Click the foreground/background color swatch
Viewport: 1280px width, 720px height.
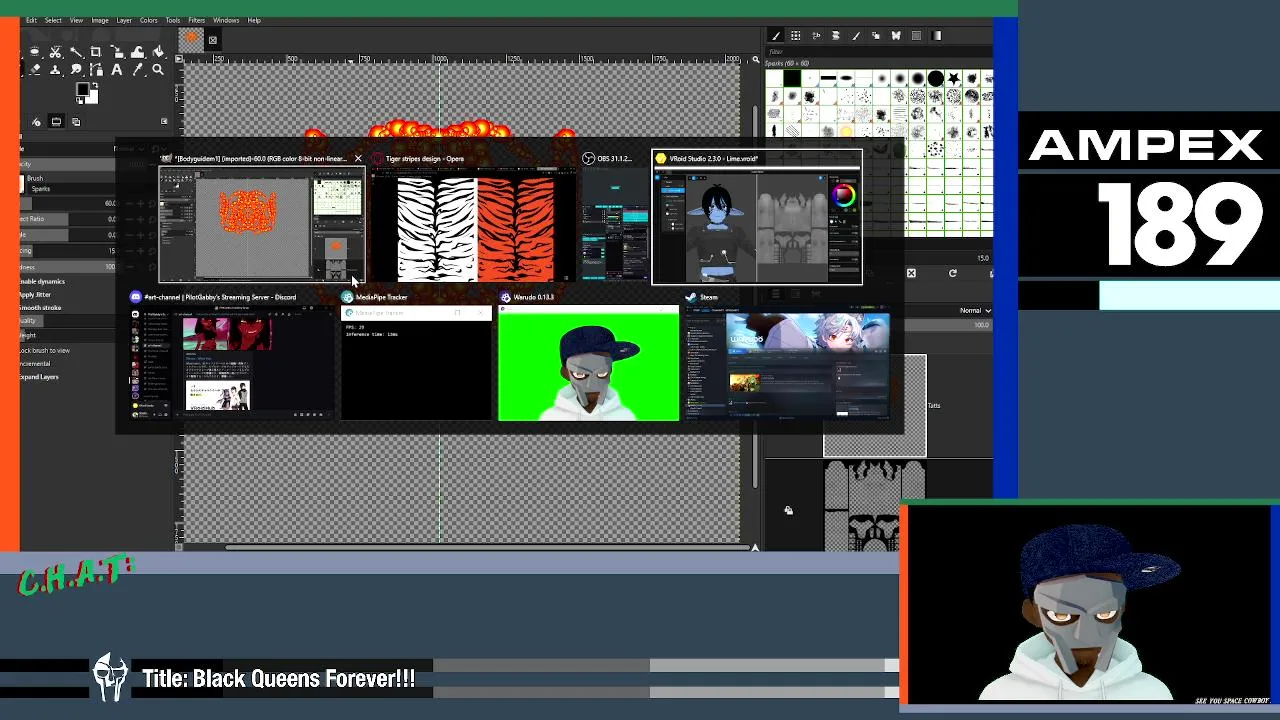click(87, 94)
